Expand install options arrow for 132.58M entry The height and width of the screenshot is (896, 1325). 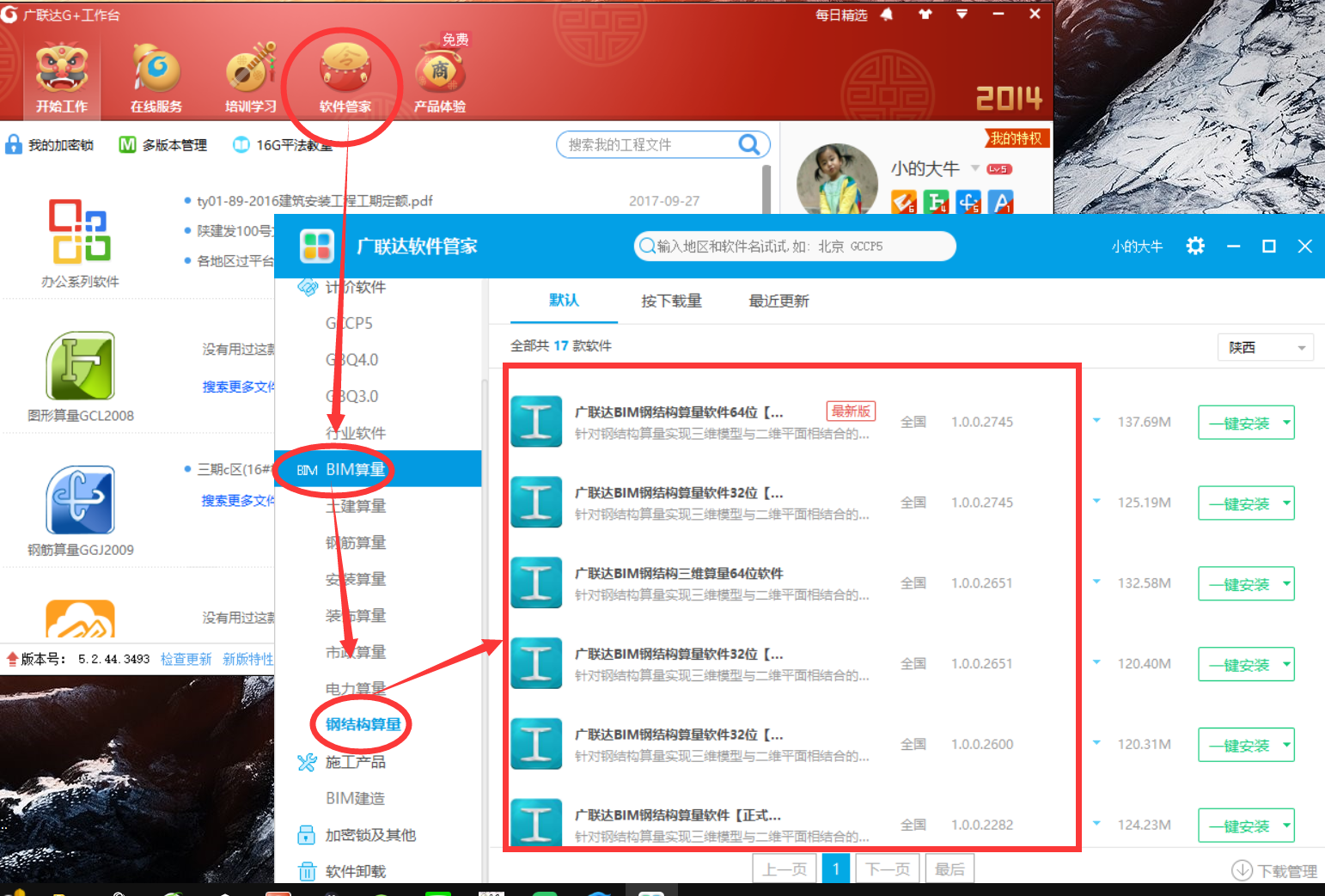point(1286,583)
